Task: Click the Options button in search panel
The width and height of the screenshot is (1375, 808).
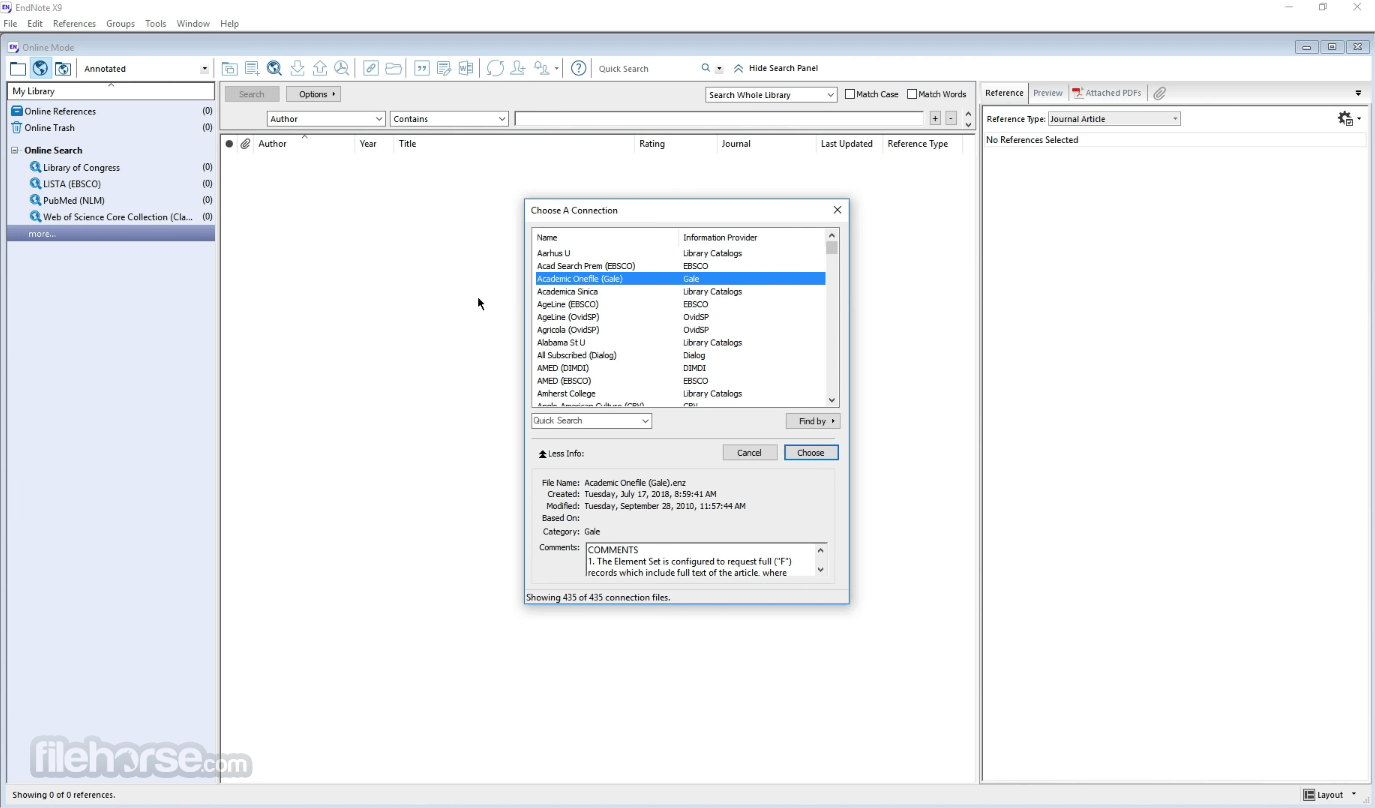Action: (x=314, y=94)
